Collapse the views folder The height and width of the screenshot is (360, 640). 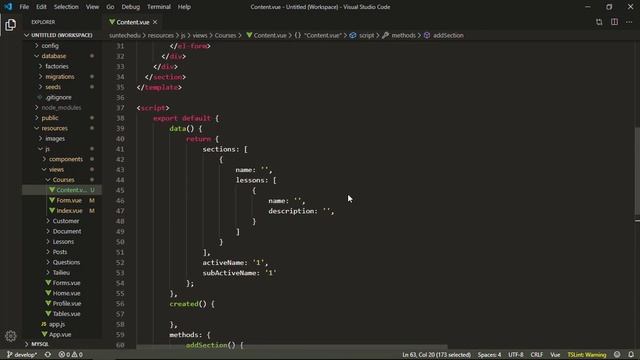click(x=56, y=169)
